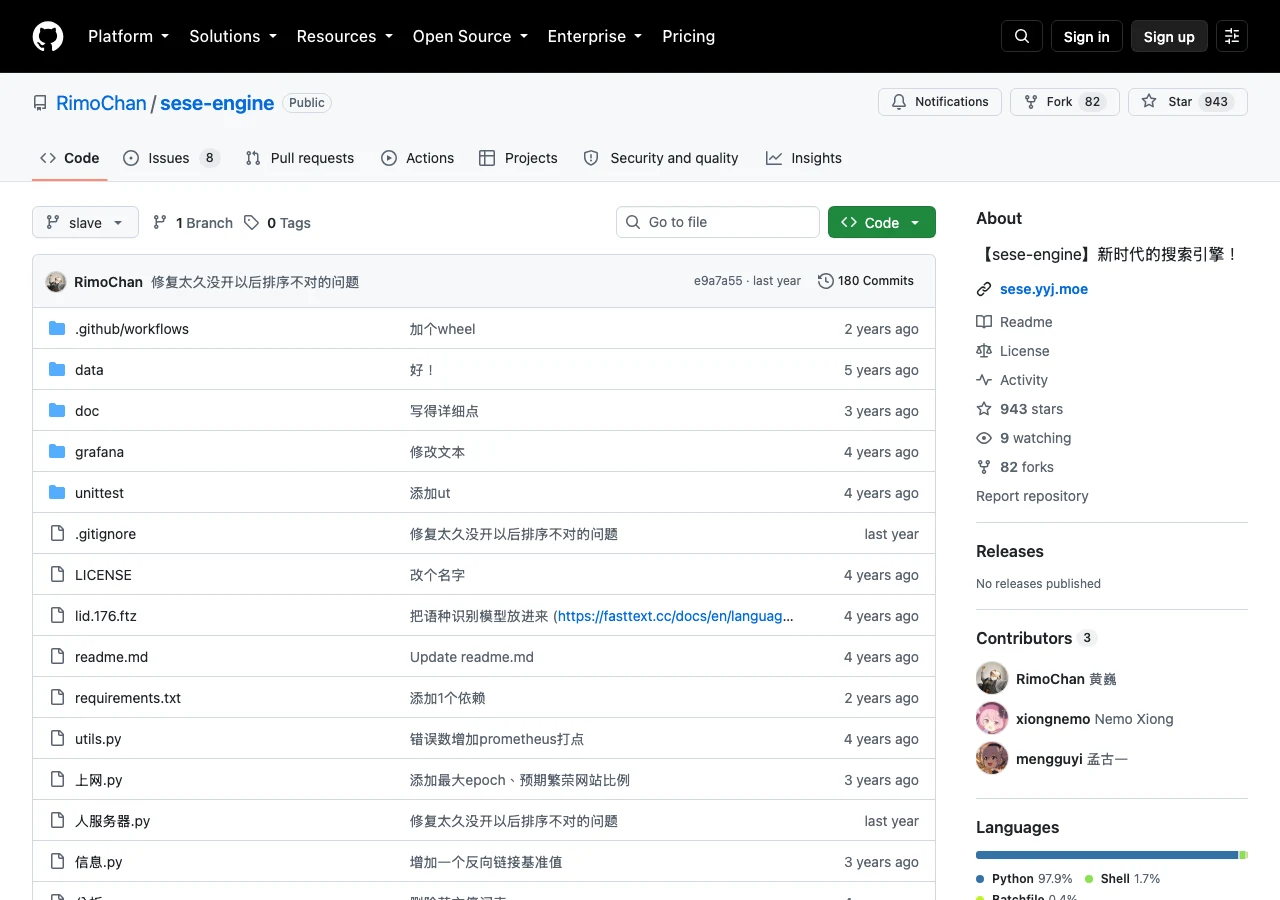The image size is (1280, 900).
Task: Click the file icon for LICENSE
Action: click(x=57, y=574)
